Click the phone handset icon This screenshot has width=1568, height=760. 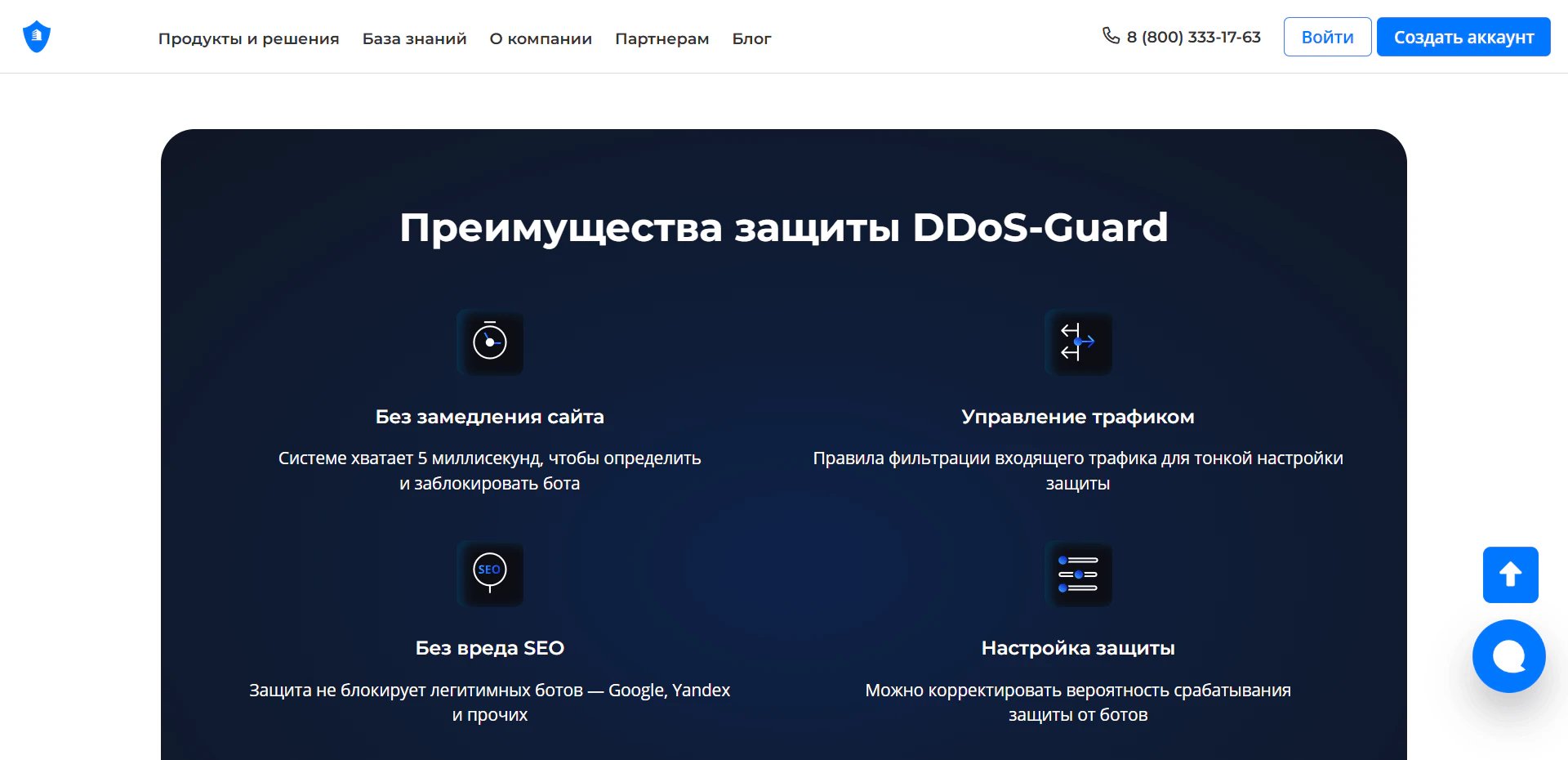point(1111,35)
